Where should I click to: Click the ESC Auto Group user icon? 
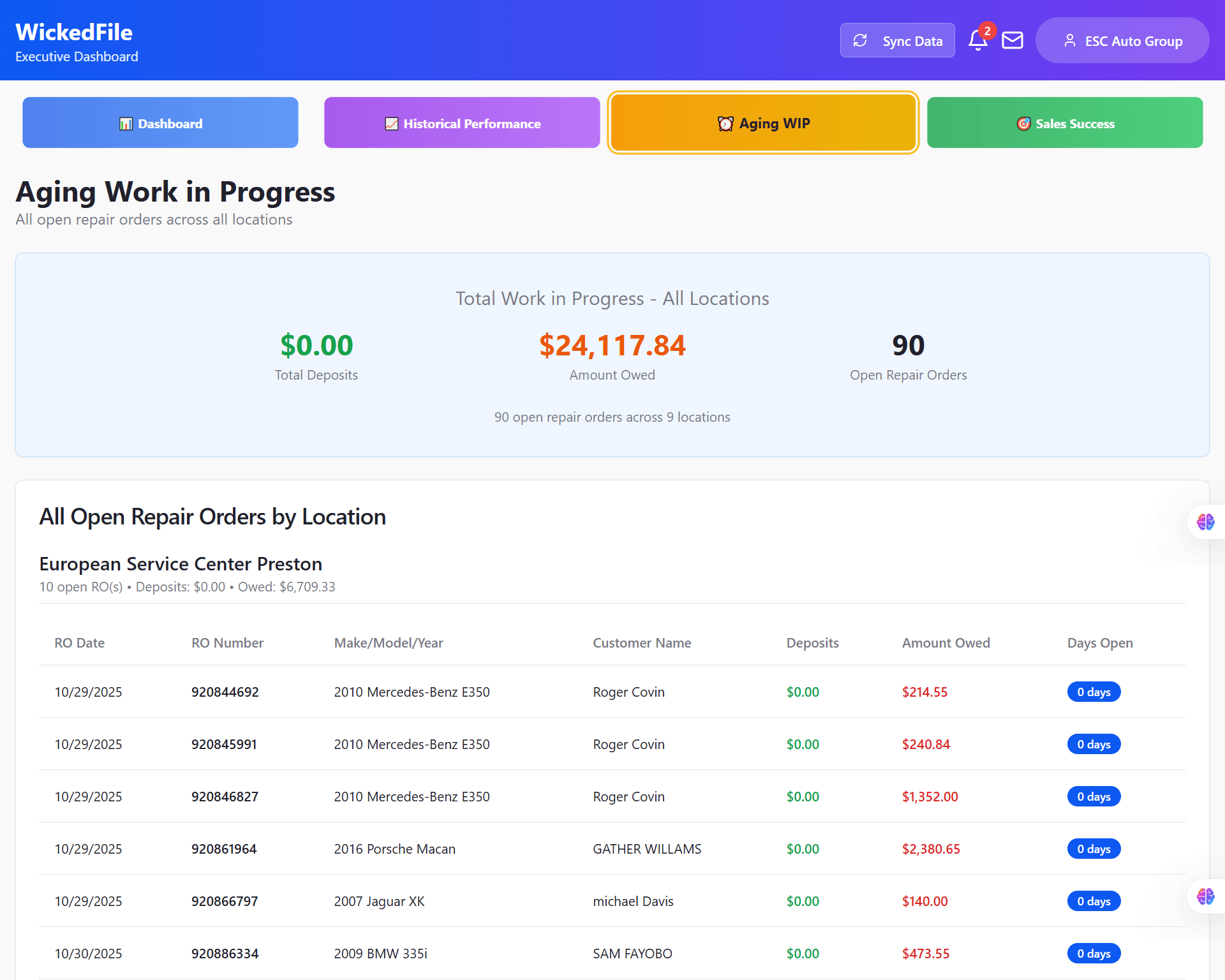coord(1070,41)
